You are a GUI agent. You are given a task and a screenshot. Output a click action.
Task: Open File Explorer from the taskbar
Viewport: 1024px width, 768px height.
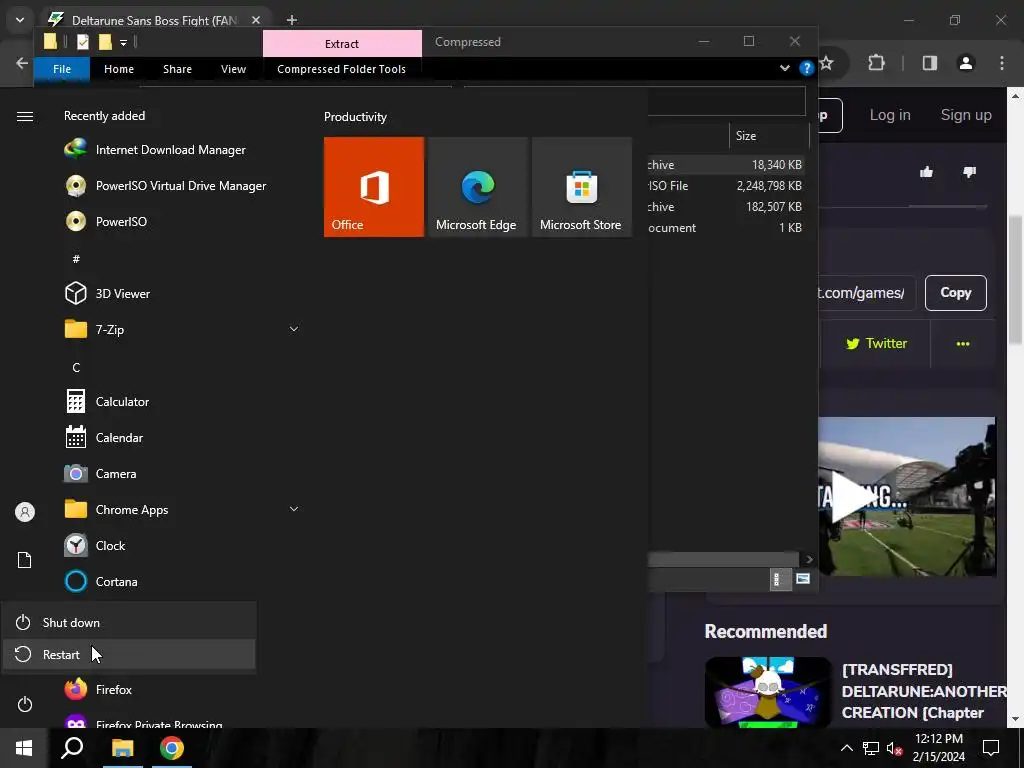tap(122, 748)
